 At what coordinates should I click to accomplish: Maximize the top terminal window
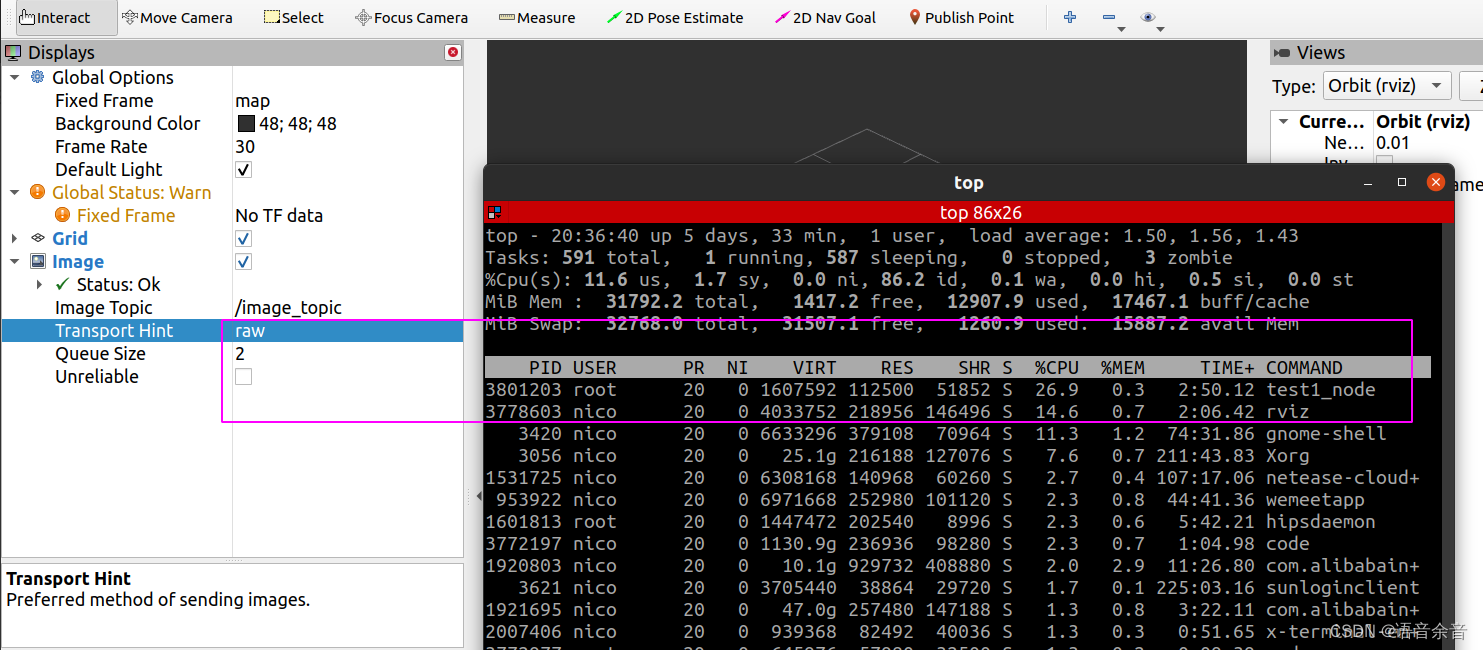click(x=1402, y=183)
